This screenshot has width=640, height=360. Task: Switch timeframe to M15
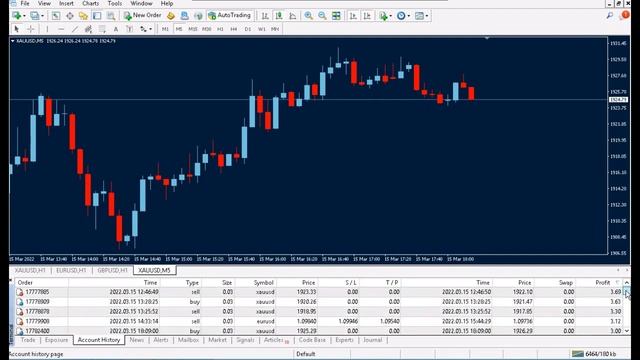click(193, 29)
